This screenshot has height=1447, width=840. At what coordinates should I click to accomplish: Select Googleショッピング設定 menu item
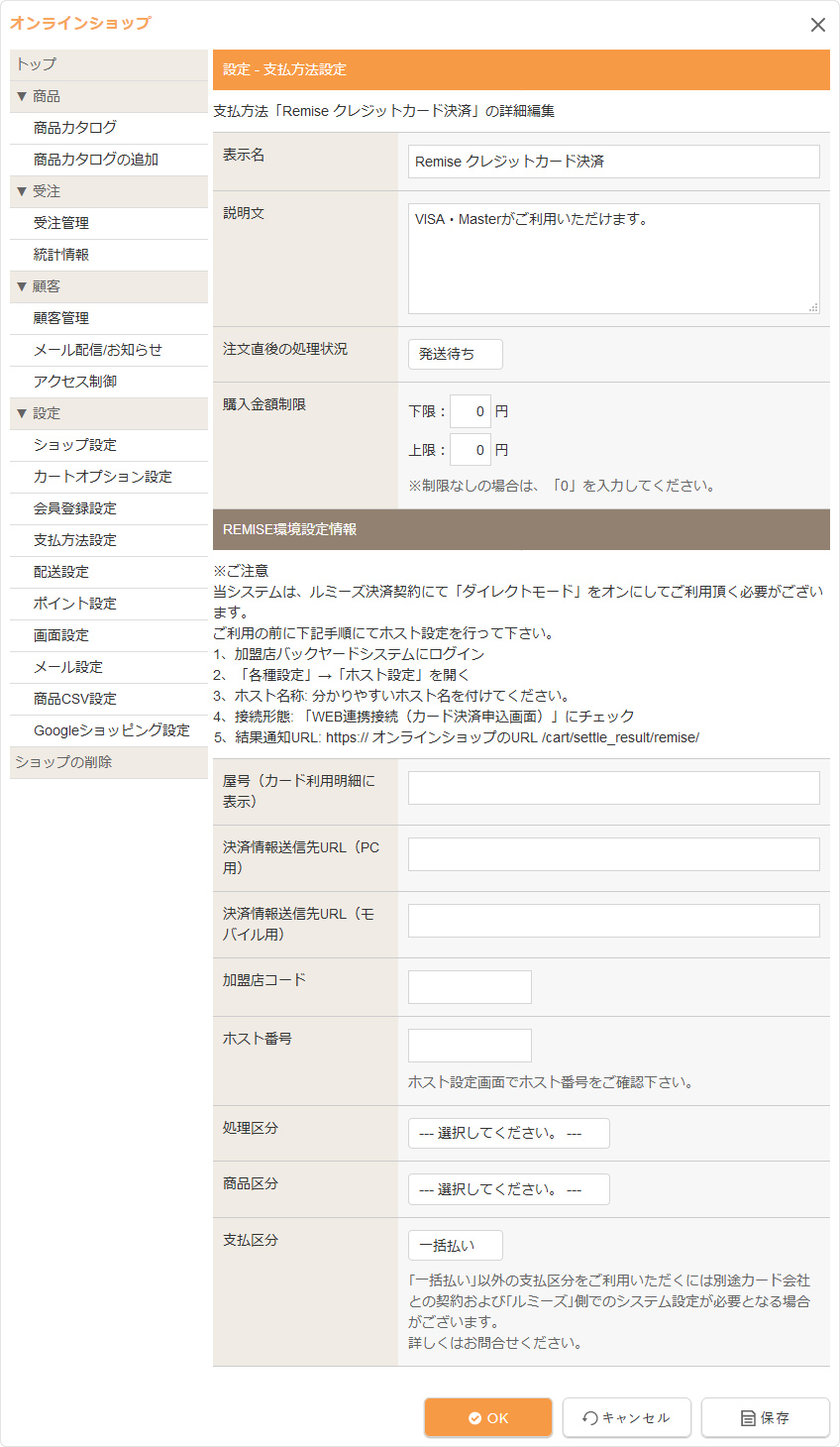tap(111, 730)
